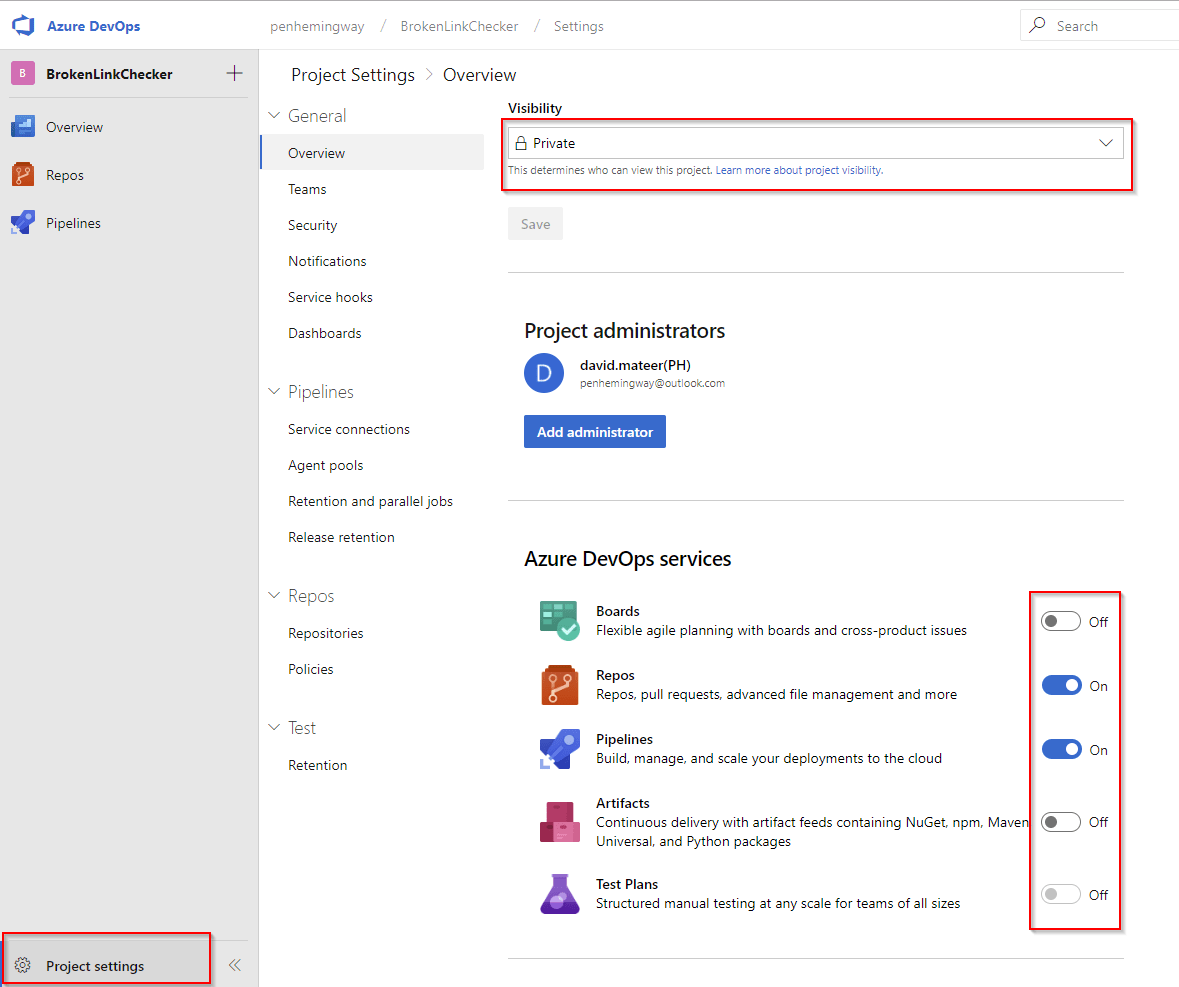
Task: Open the Visibility Private dropdown
Action: click(816, 143)
